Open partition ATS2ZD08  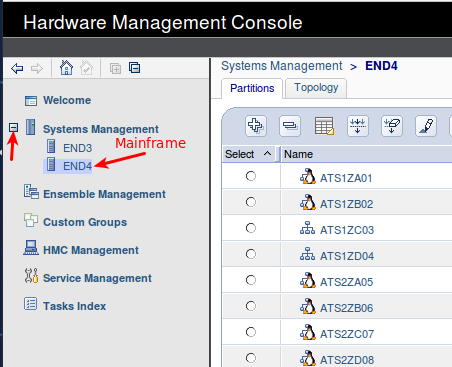coord(347,360)
